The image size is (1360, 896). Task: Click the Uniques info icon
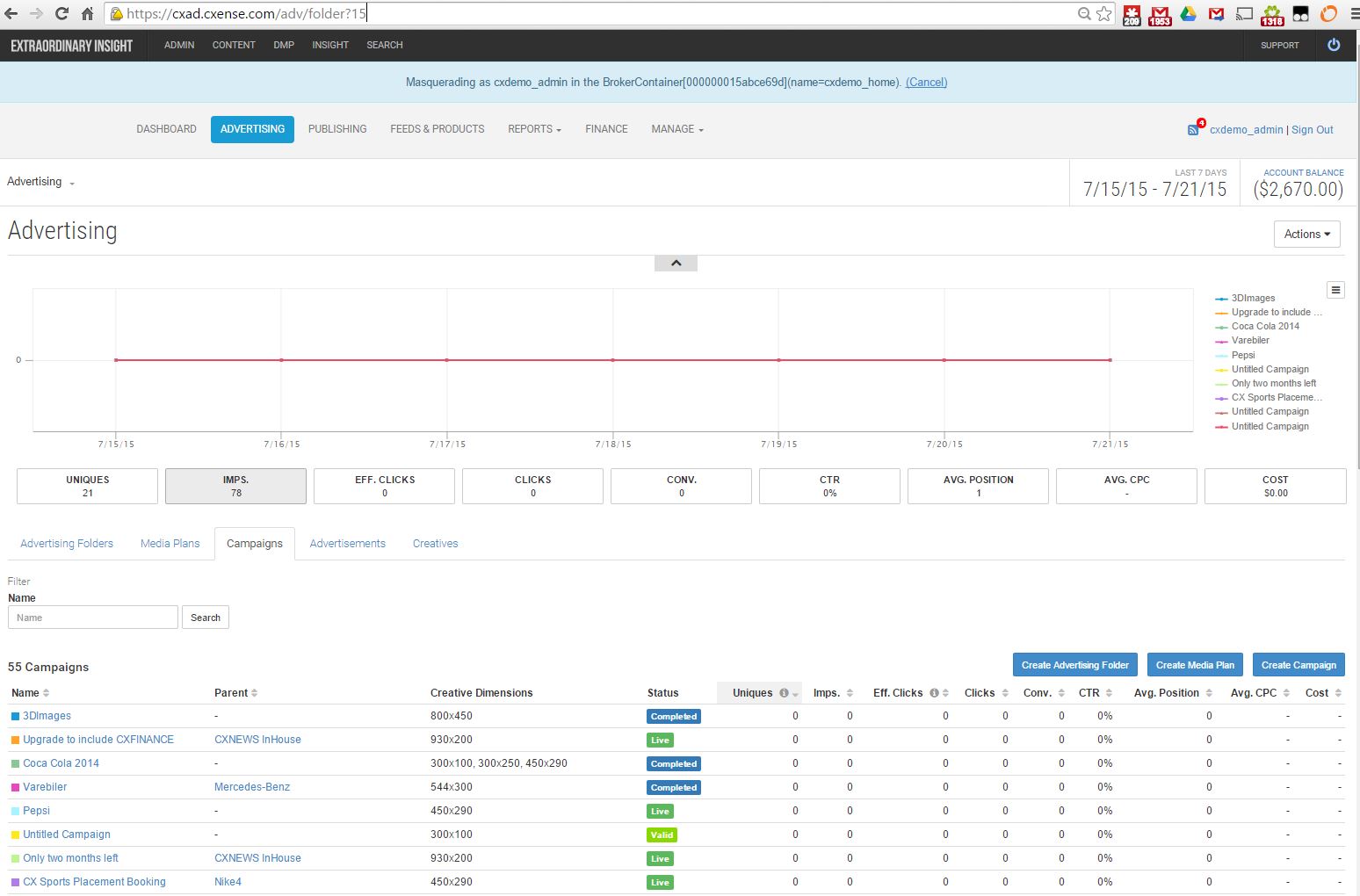[x=784, y=693]
